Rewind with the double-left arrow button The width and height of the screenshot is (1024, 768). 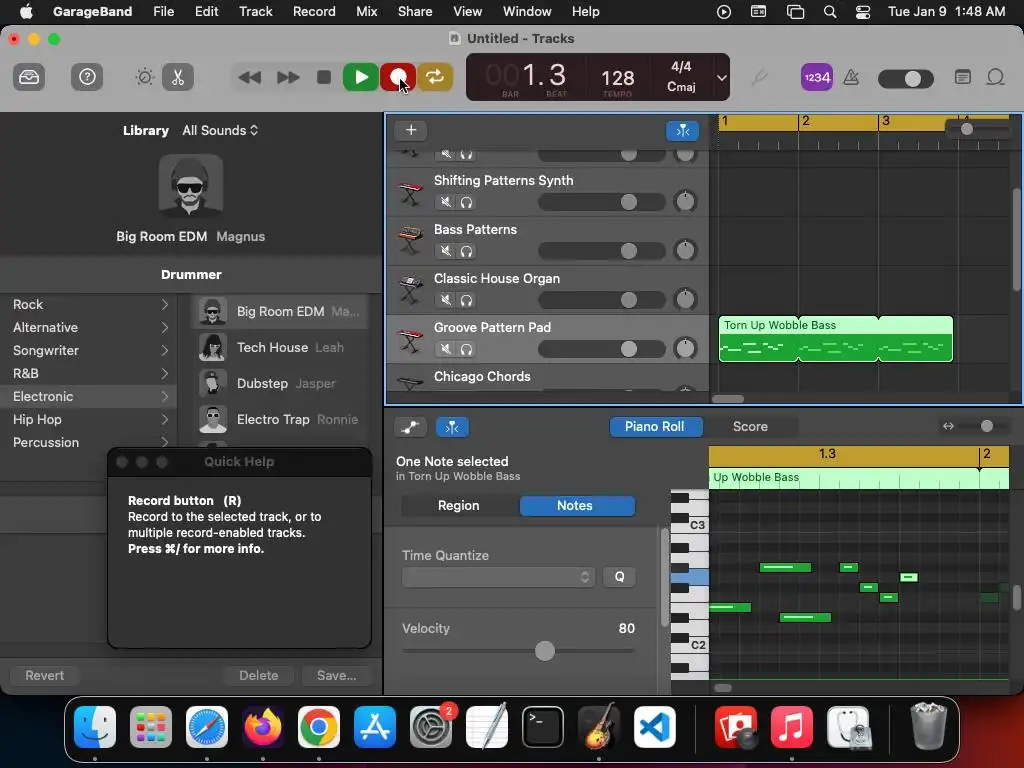tap(249, 78)
